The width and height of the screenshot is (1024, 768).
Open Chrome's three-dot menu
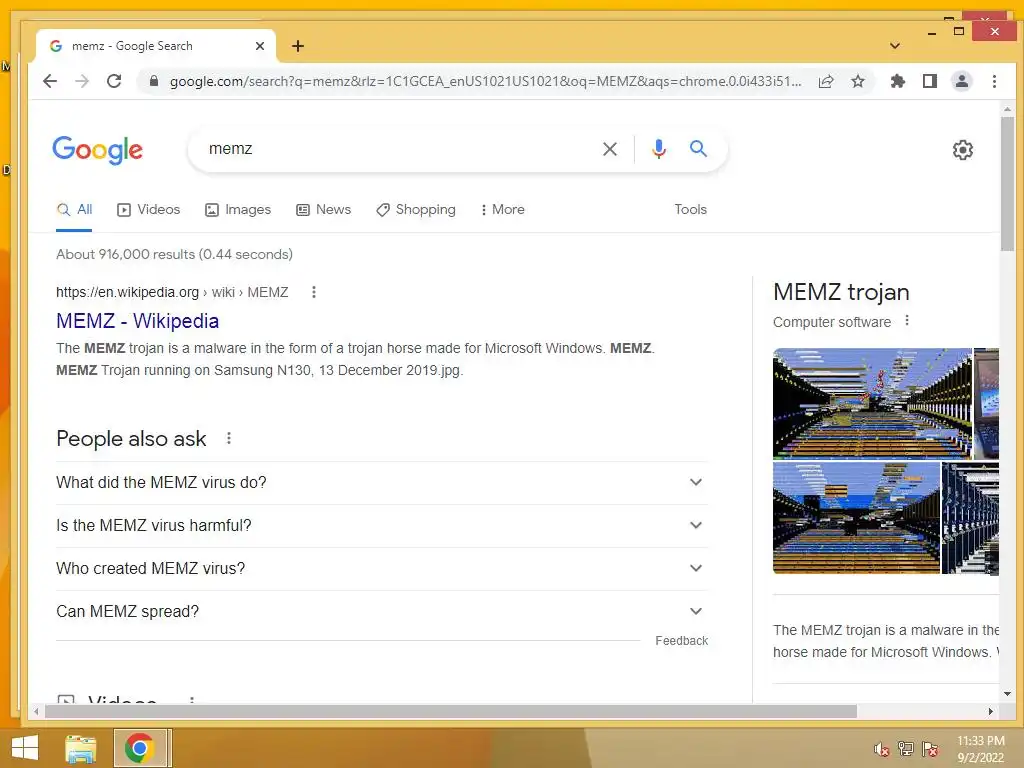pyautogui.click(x=994, y=81)
